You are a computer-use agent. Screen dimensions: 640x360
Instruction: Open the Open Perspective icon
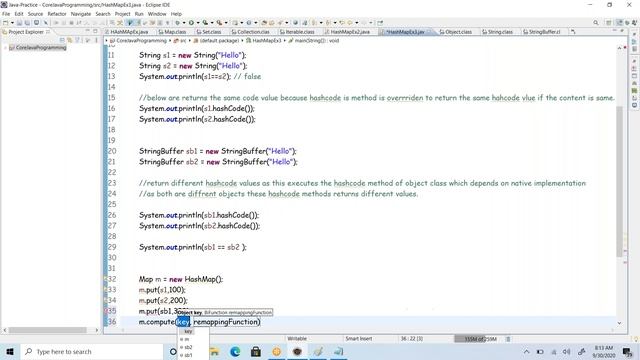coord(609,23)
